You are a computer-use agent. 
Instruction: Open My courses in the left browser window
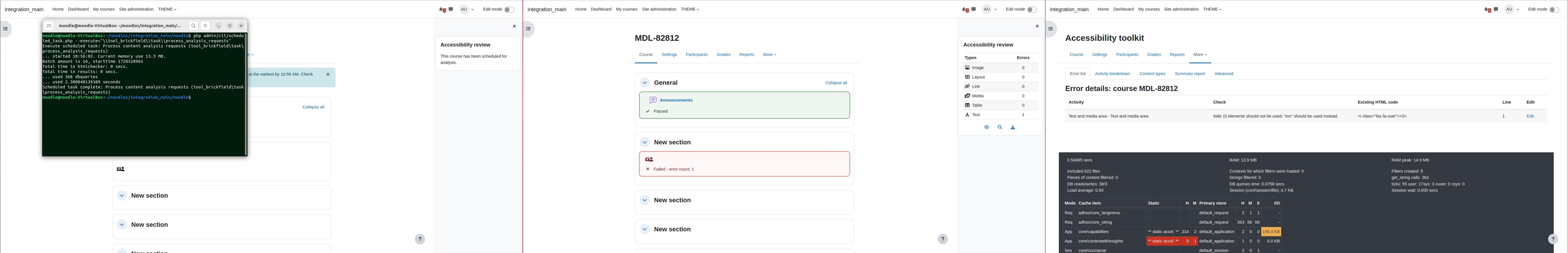tap(103, 9)
